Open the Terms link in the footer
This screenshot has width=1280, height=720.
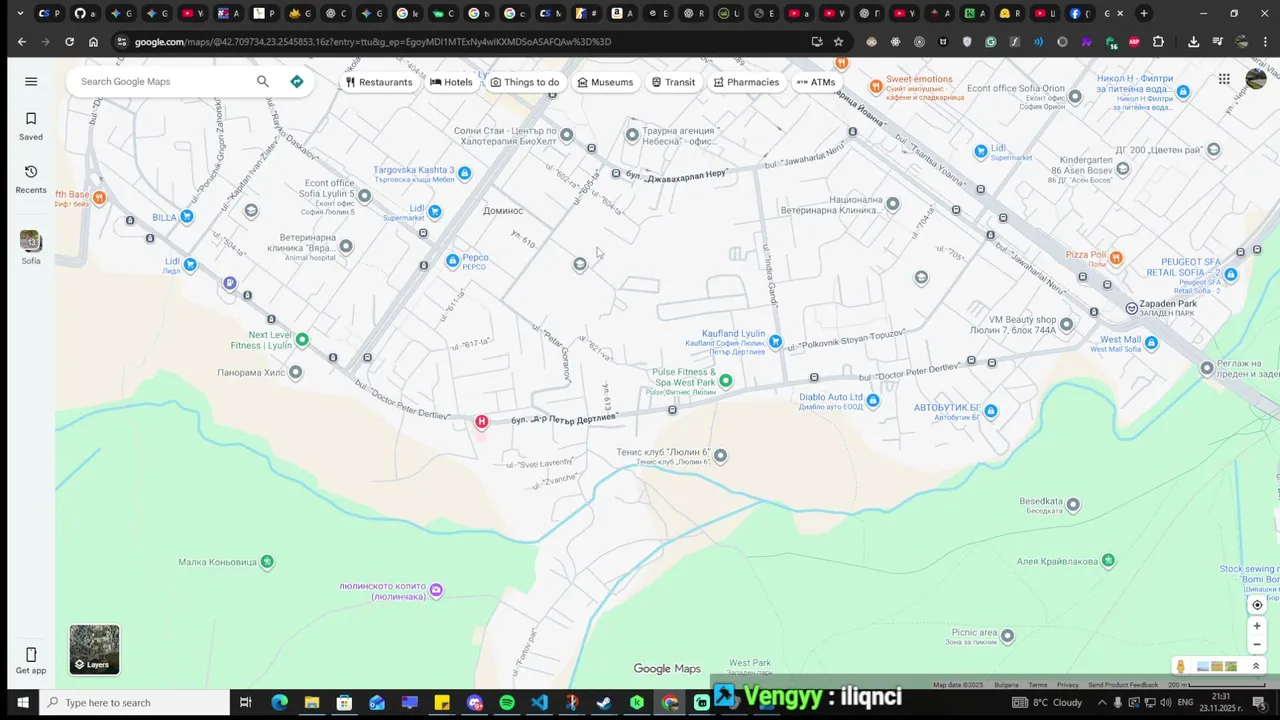coord(1038,685)
